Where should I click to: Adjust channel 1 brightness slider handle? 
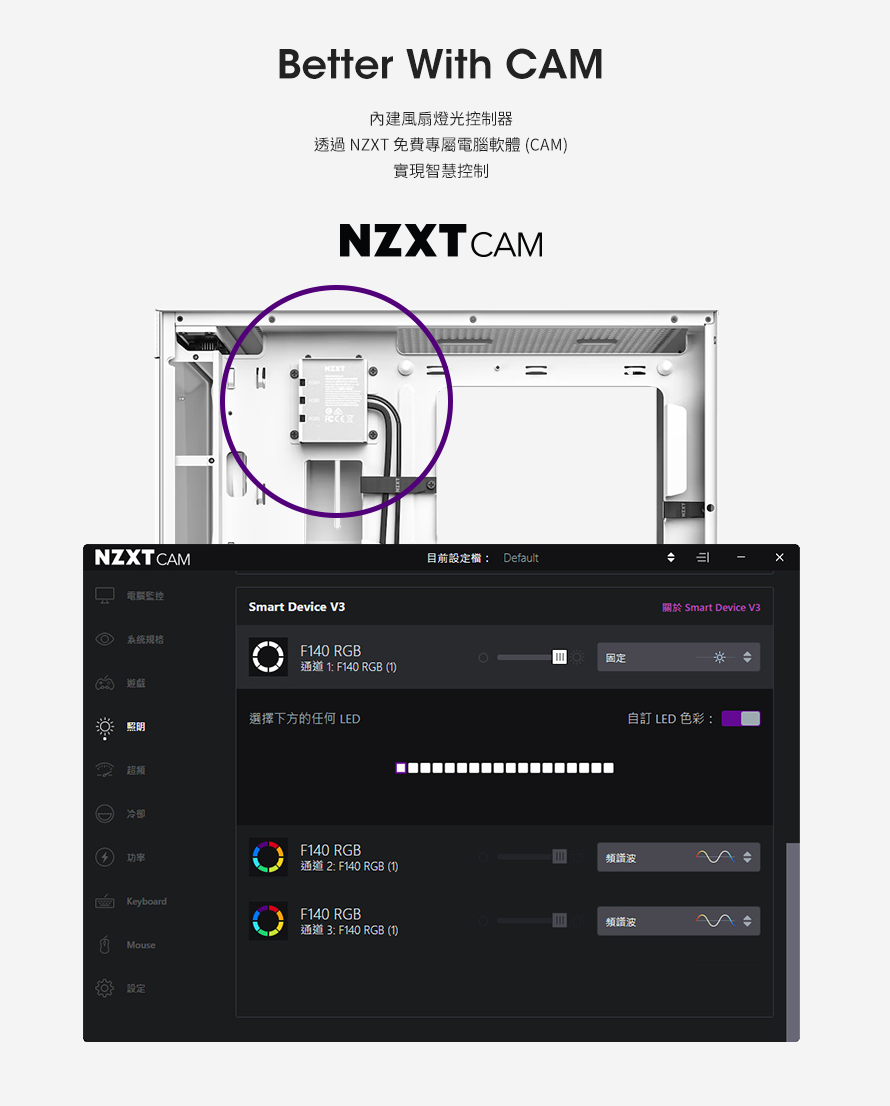pyautogui.click(x=559, y=657)
